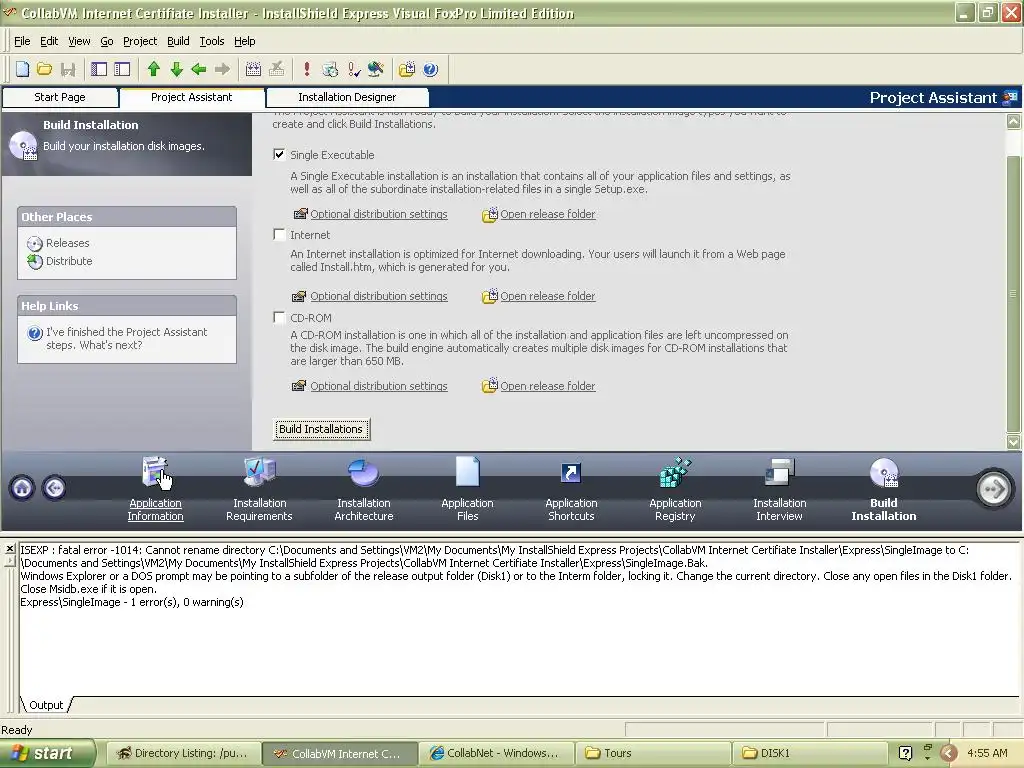Select Build Installation step icon
The image size is (1024, 768).
point(884,473)
